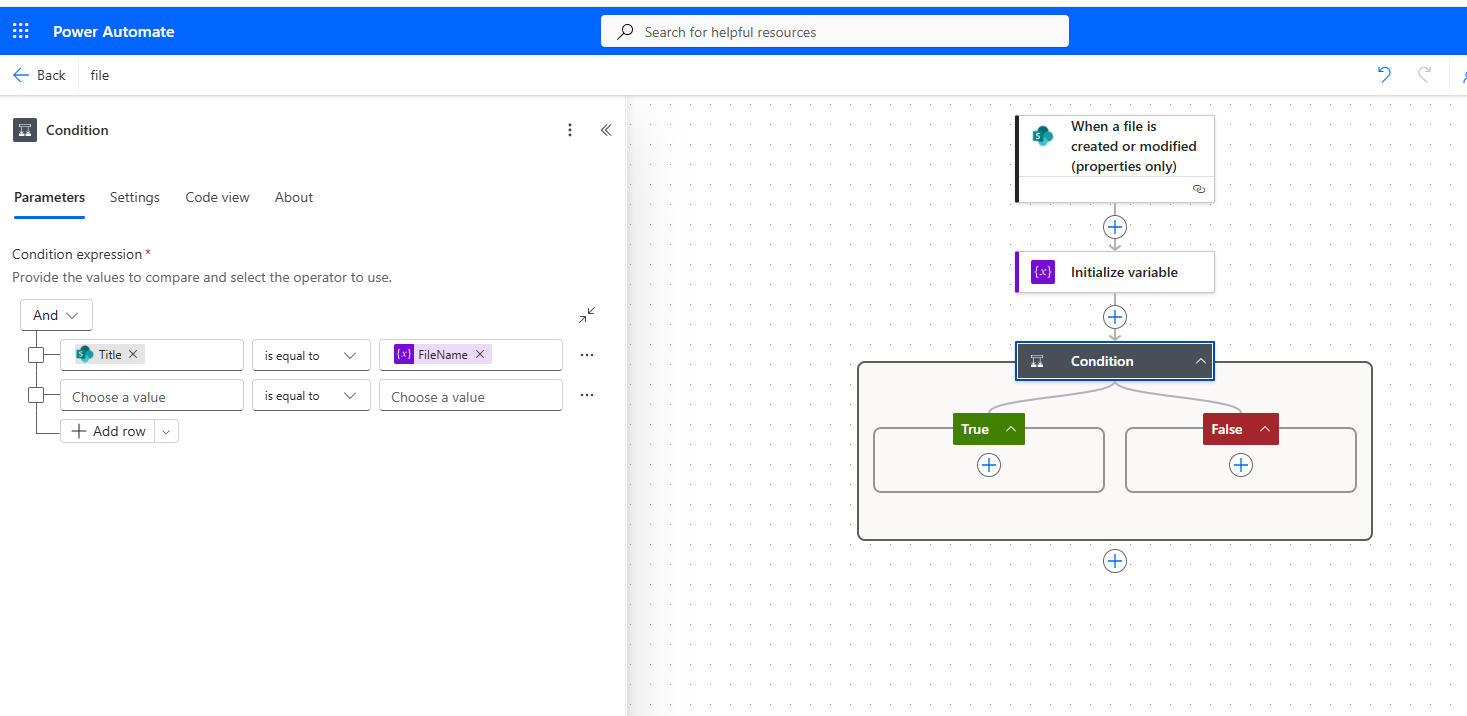Insert action inside the True branch
This screenshot has width=1467, height=716.
pyautogui.click(x=989, y=465)
